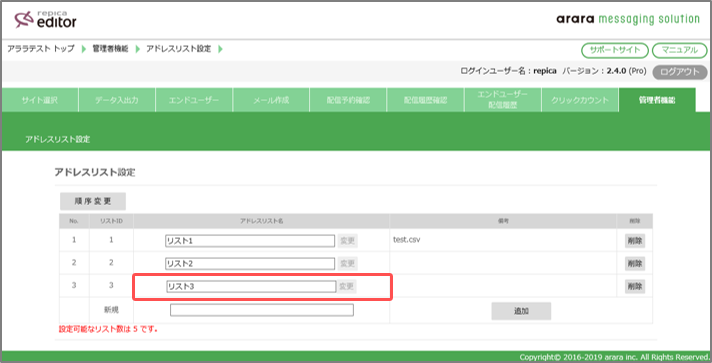Open the クリックカウント tab
The image size is (712, 363).
pos(580,100)
